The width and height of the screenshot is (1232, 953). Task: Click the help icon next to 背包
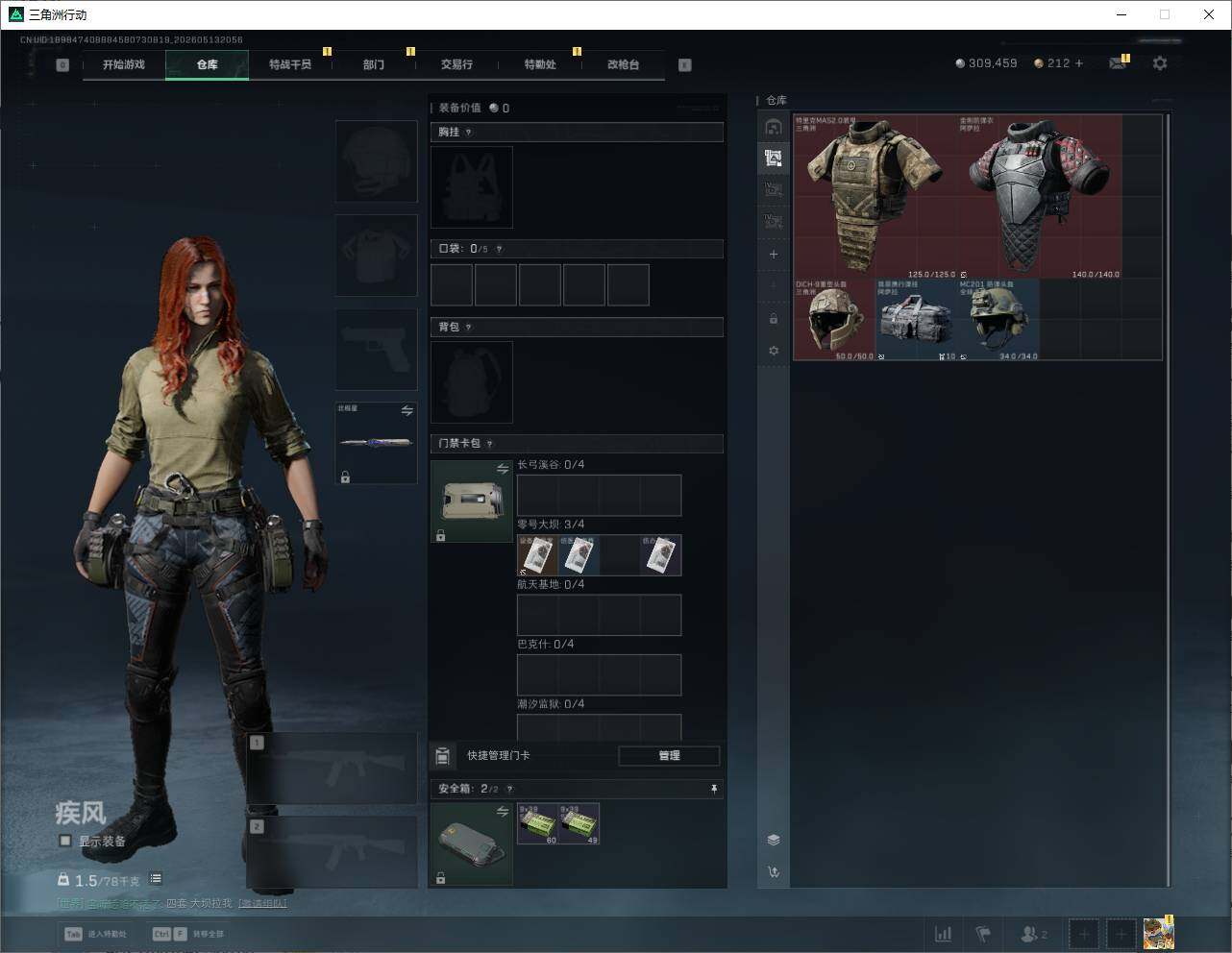469,328
